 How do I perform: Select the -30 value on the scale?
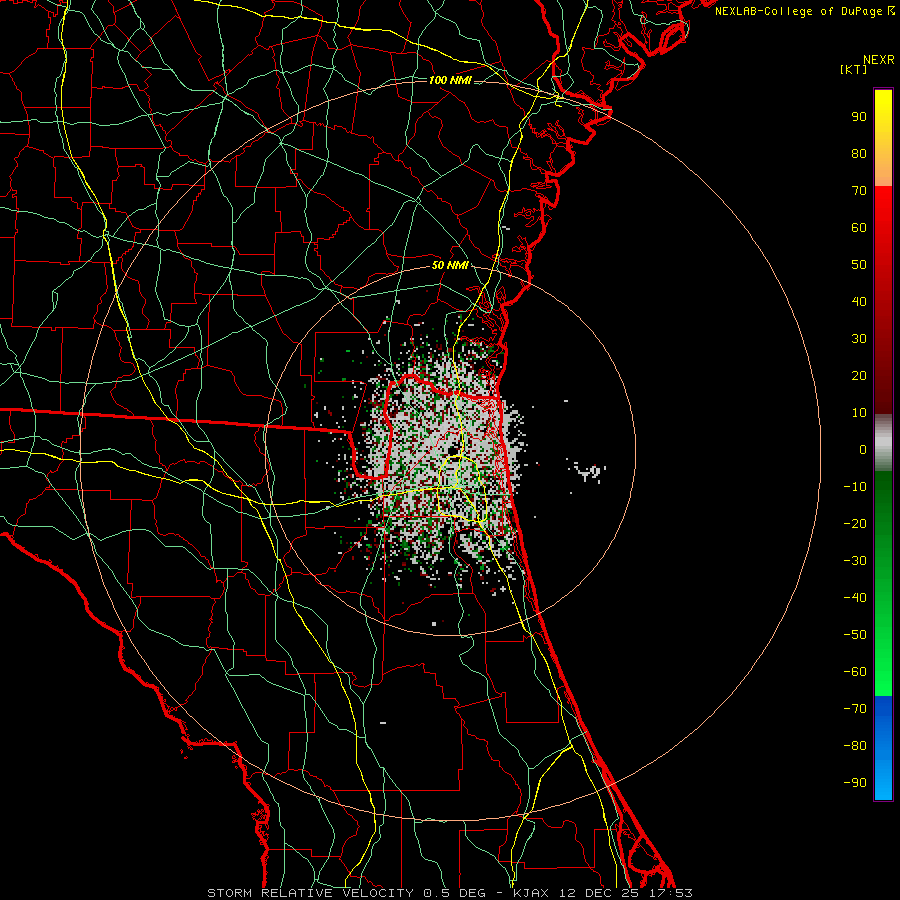point(855,561)
